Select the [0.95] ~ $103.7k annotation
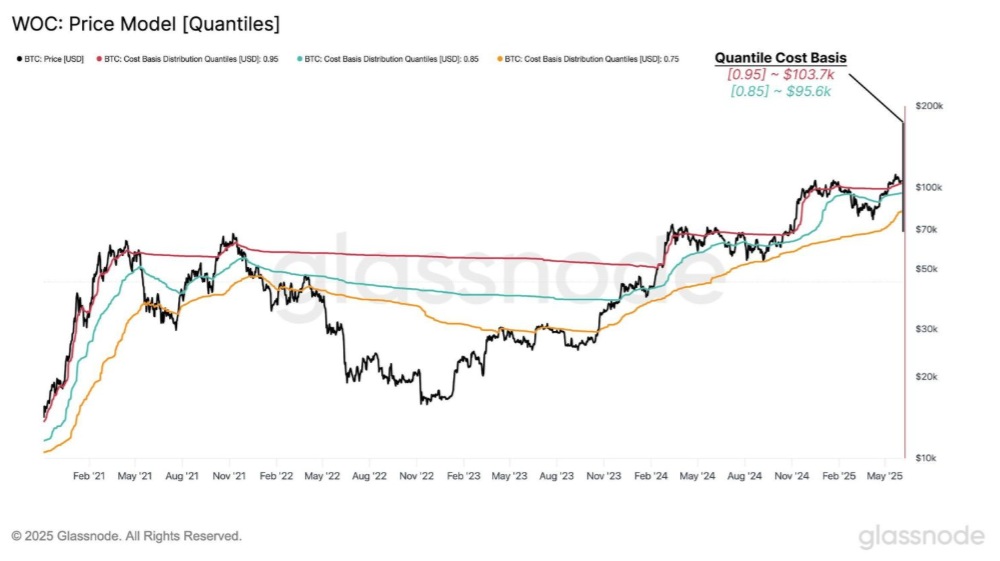This screenshot has width=1000, height=561. tap(781, 75)
